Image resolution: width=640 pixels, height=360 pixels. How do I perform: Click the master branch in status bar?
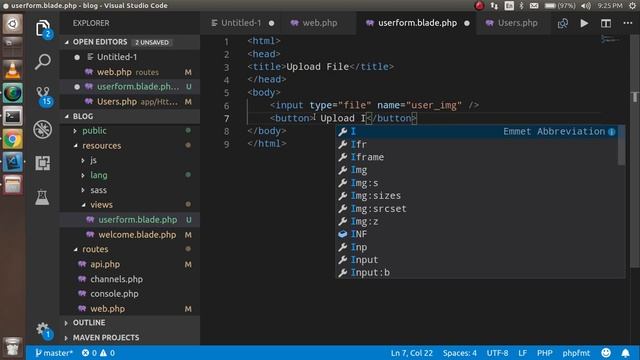click(x=53, y=353)
